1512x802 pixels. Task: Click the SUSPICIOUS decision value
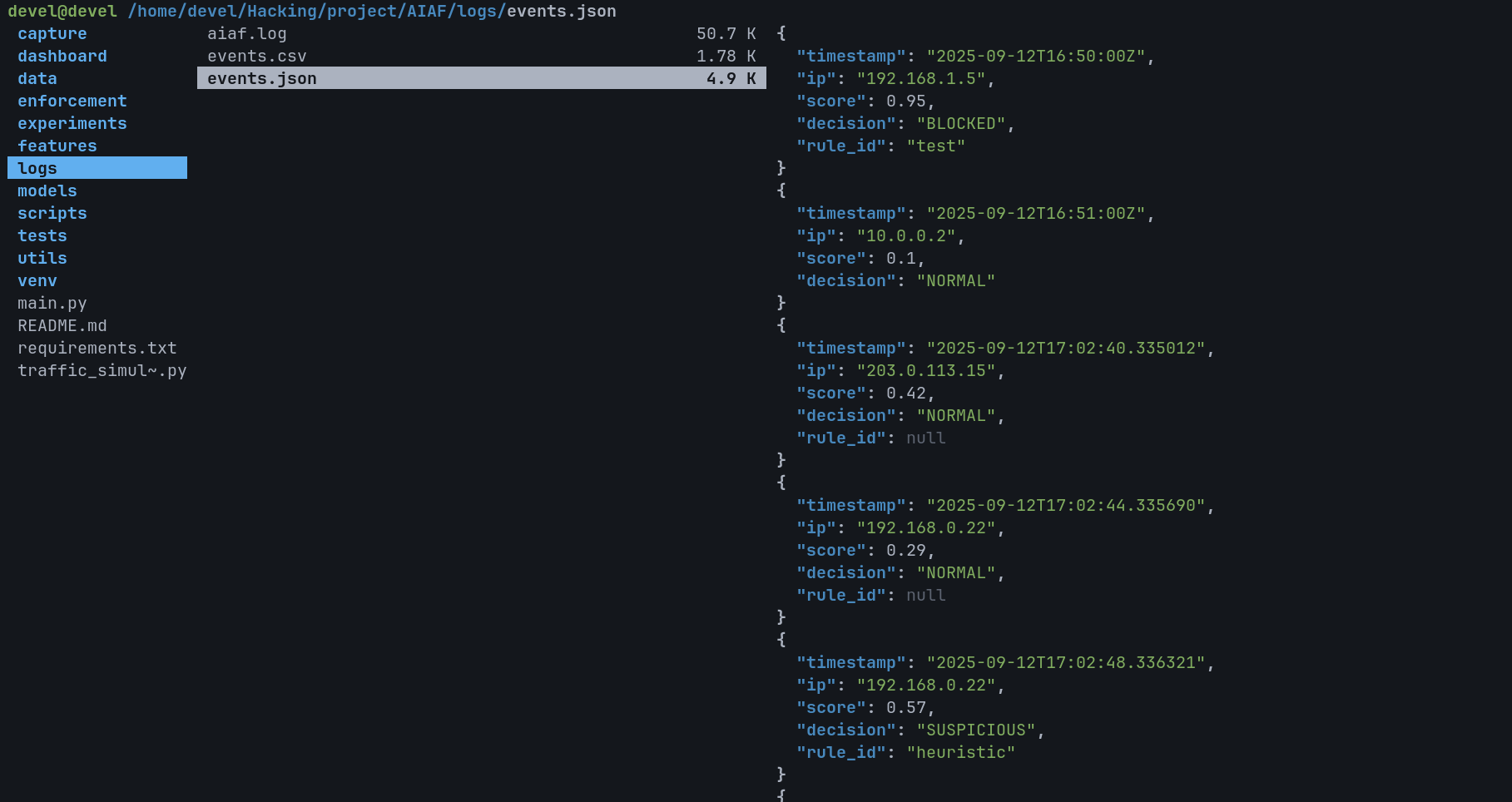point(976,730)
